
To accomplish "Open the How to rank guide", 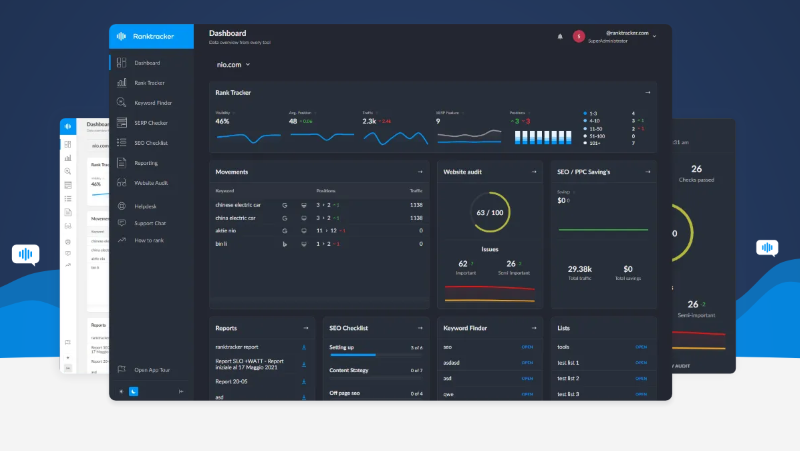I will pyautogui.click(x=149, y=240).
